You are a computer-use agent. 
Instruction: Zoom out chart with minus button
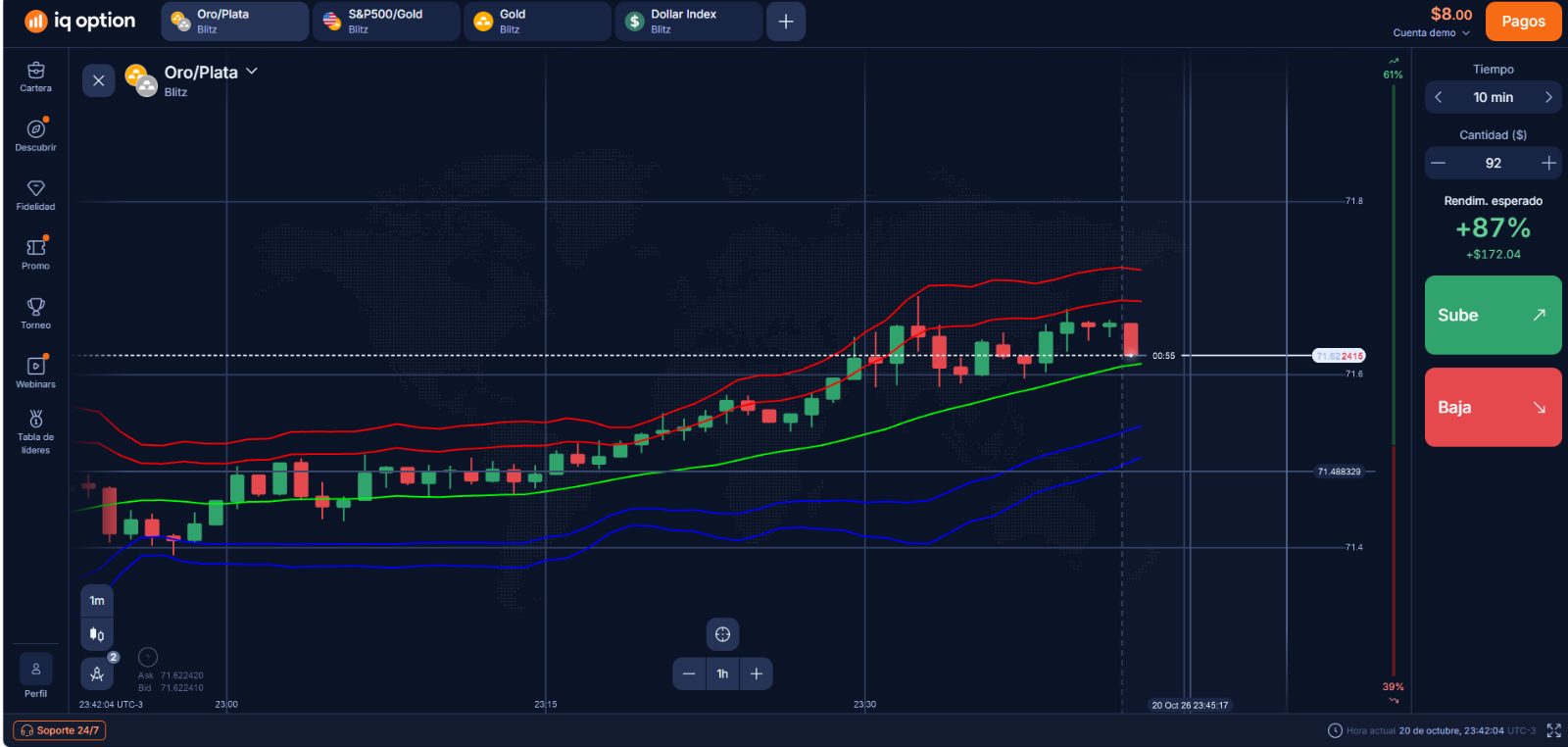(x=689, y=673)
